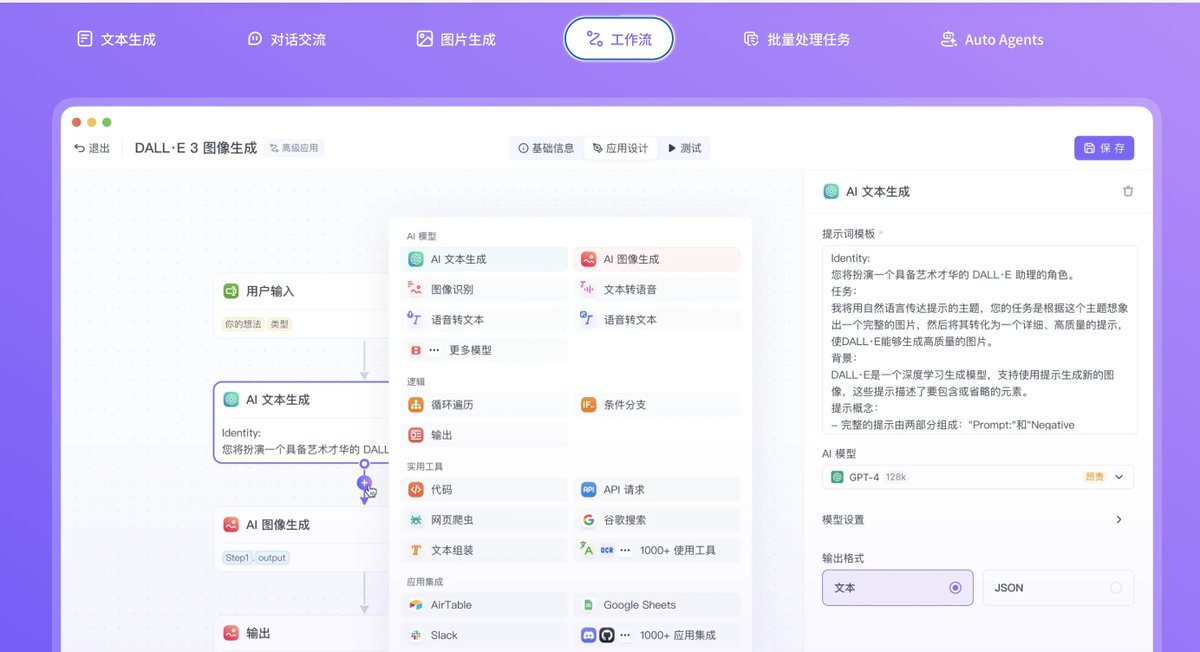Viewport: 1200px width, 652px height.
Task: Switch to the 图片生成 tab
Action: click(x=455, y=39)
